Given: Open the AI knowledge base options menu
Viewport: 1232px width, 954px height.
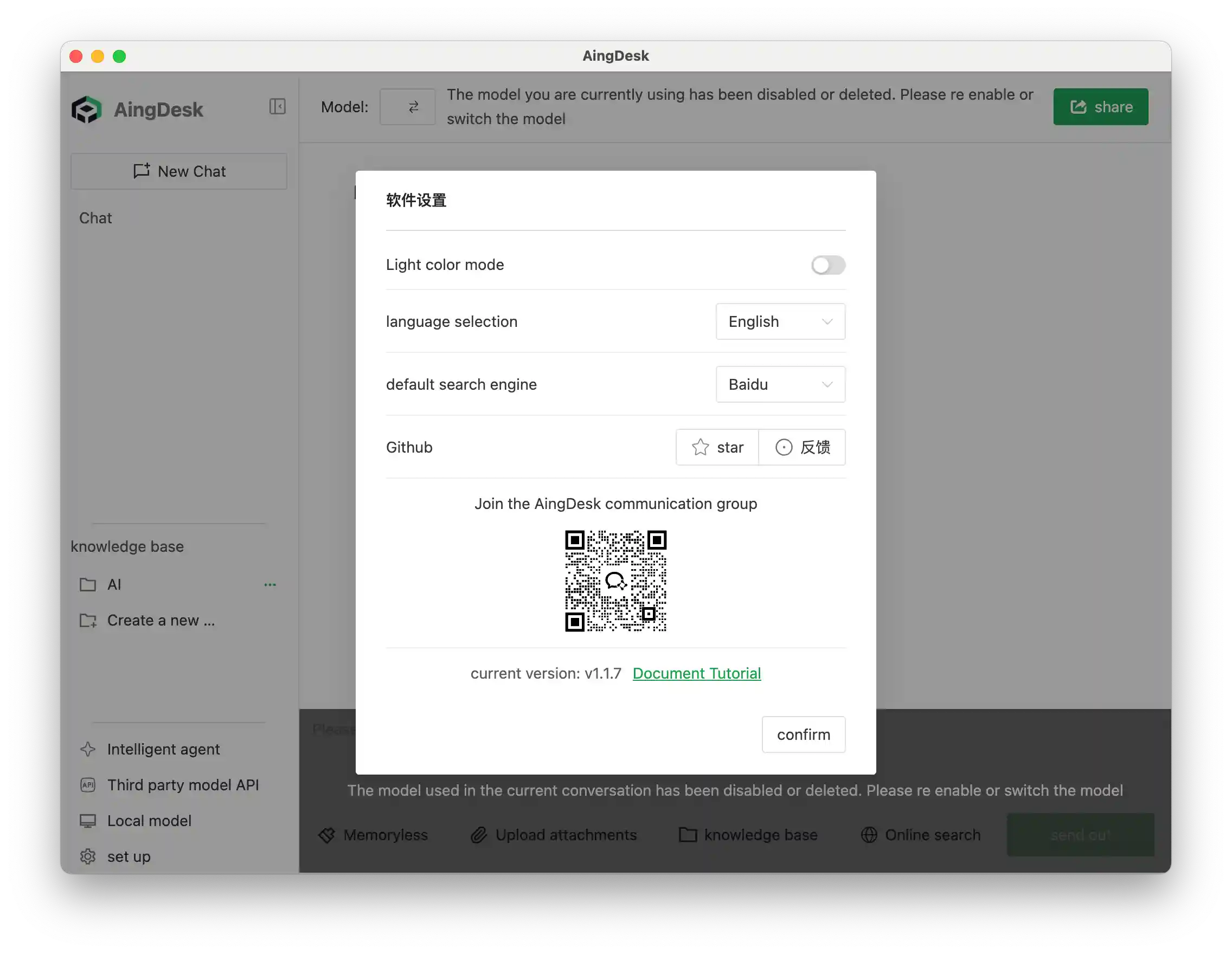Looking at the screenshot, I should coord(270,585).
